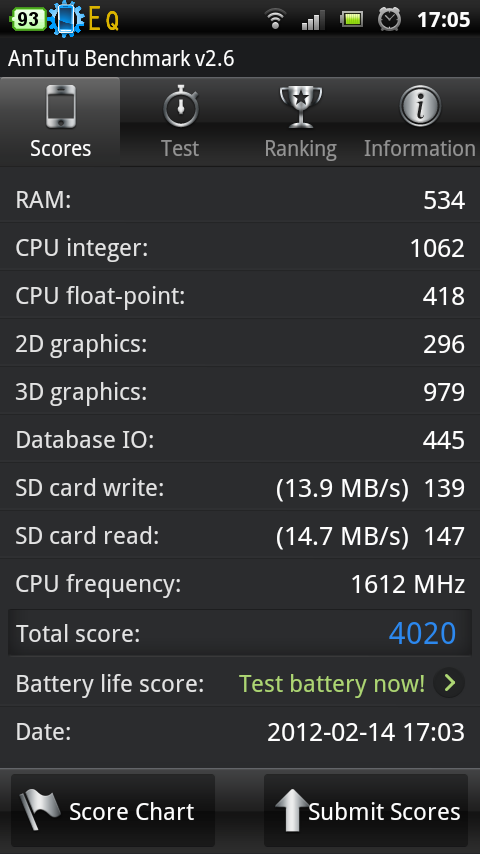Open the Scores tab phone icon
This screenshot has width=480, height=854.
point(60,107)
